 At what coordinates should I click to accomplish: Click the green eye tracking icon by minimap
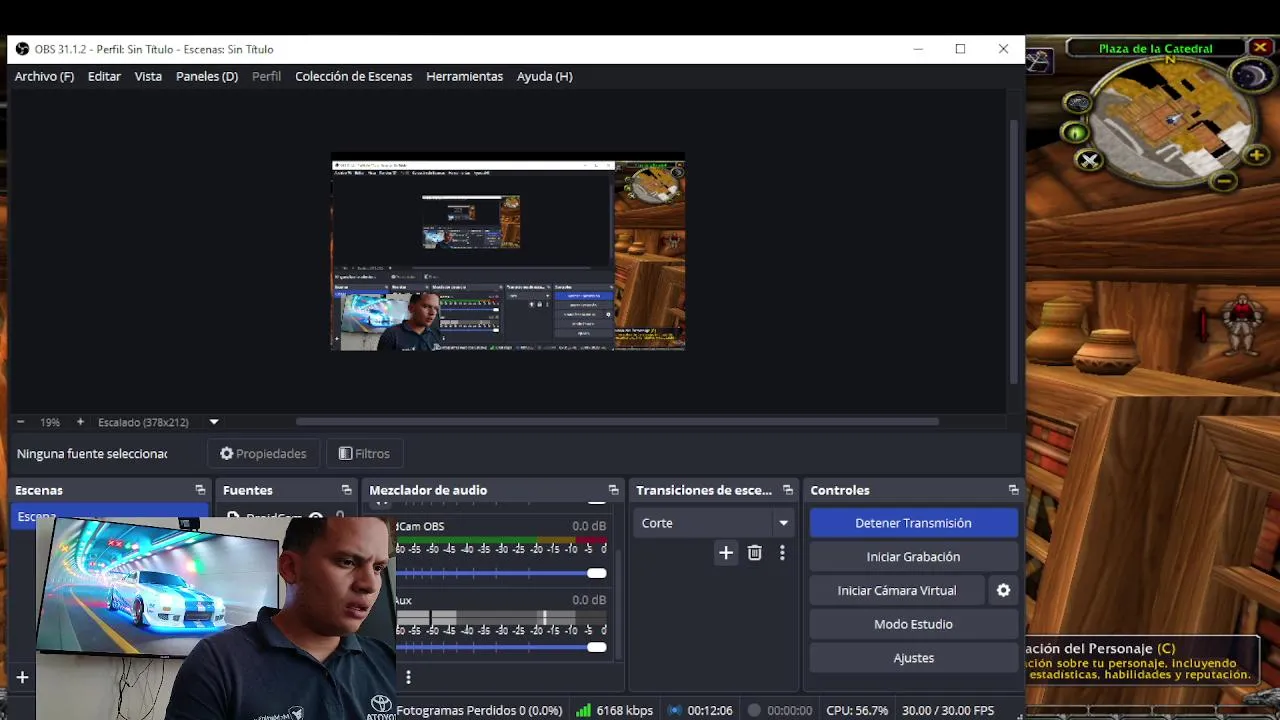(1076, 132)
